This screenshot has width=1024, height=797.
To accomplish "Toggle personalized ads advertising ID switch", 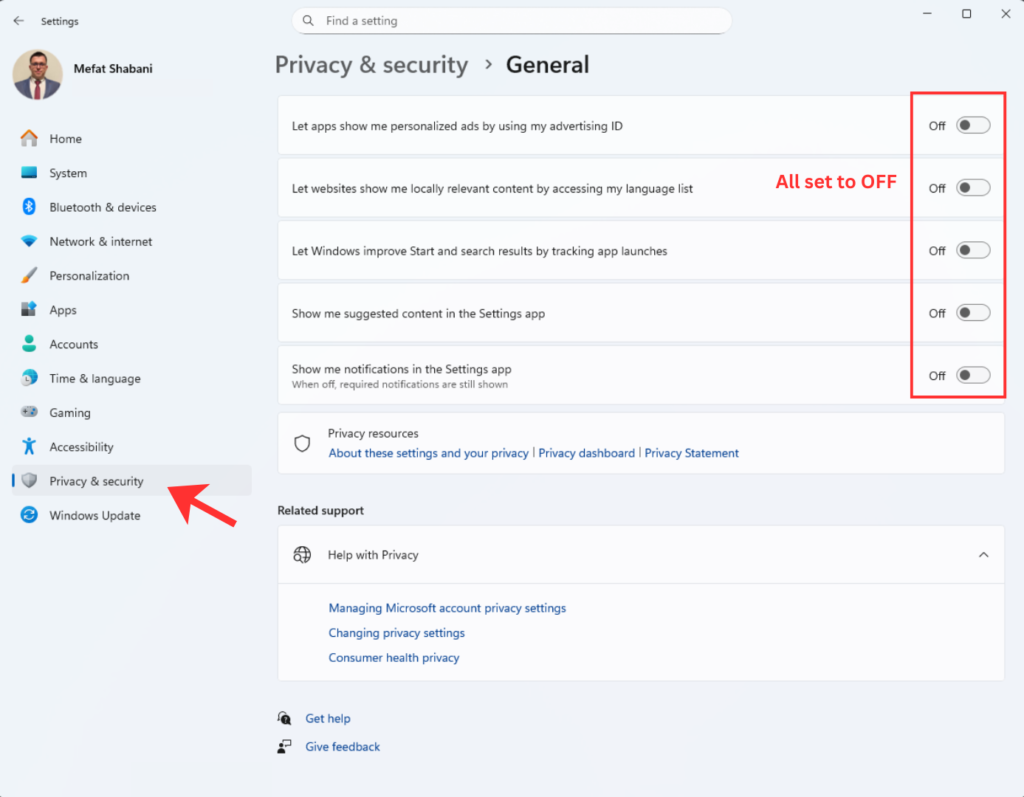I will pos(973,125).
